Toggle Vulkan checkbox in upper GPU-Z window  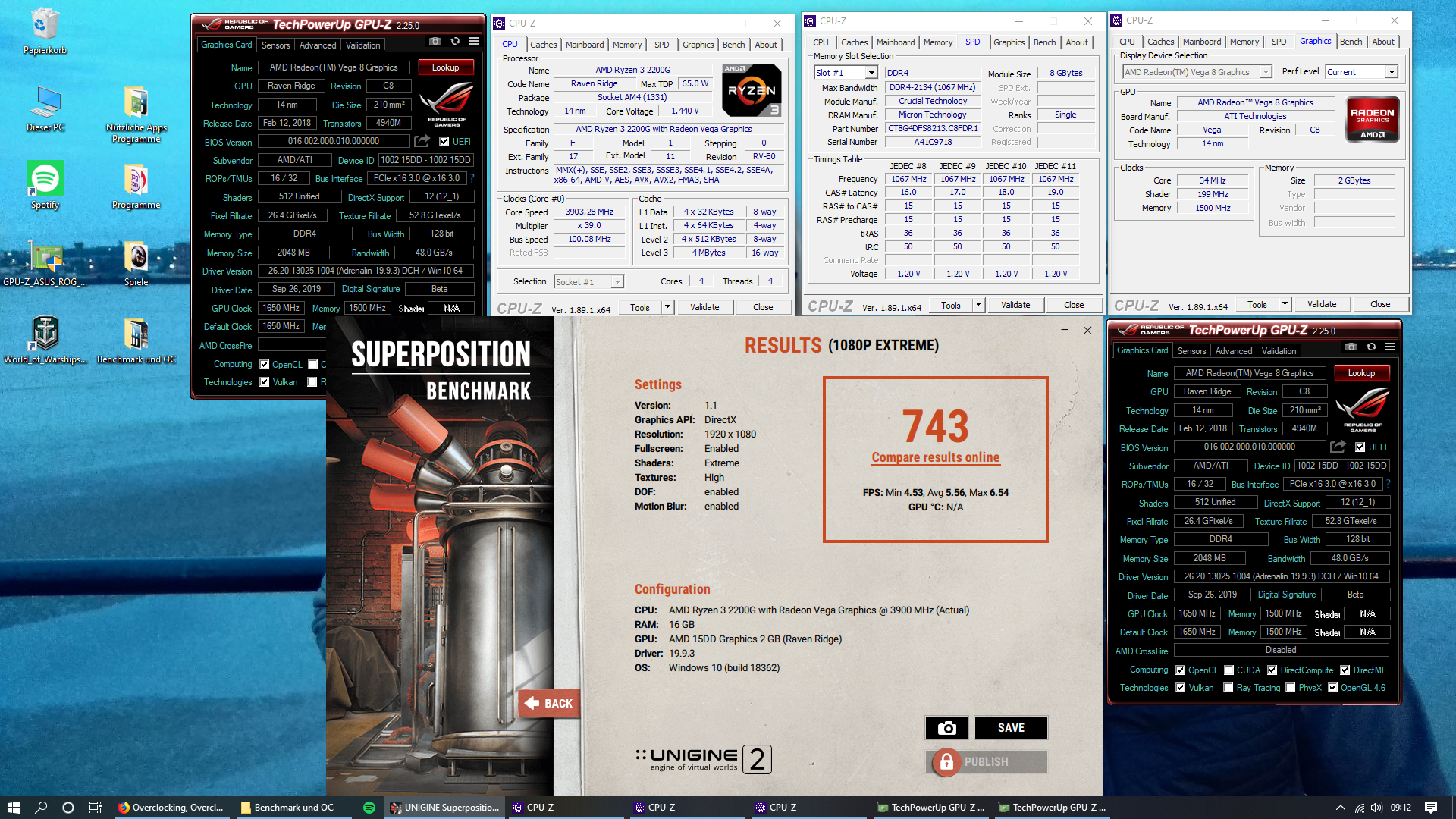point(265,382)
